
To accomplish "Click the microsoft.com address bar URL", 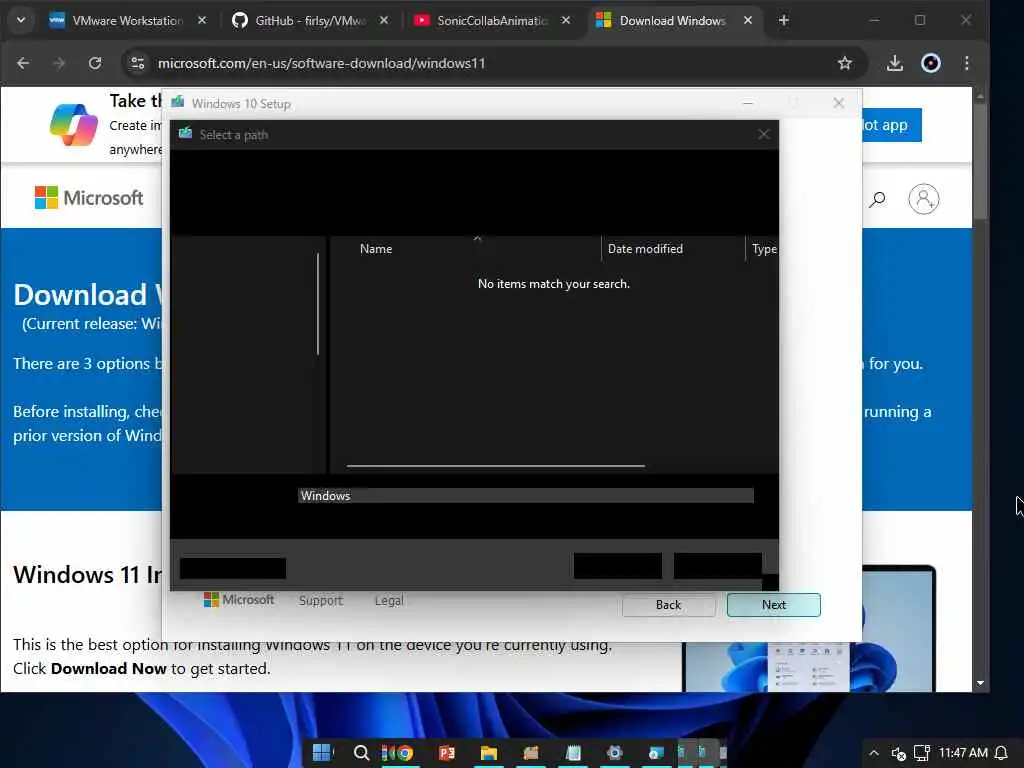I will (321, 63).
